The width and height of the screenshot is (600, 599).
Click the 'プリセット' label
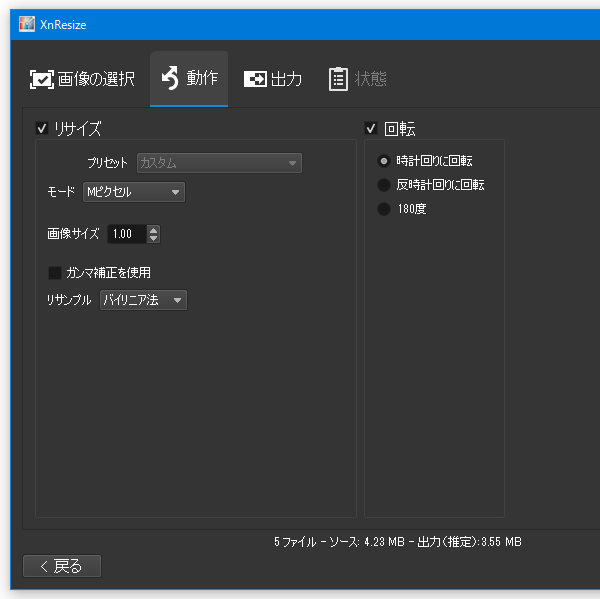coord(108,163)
